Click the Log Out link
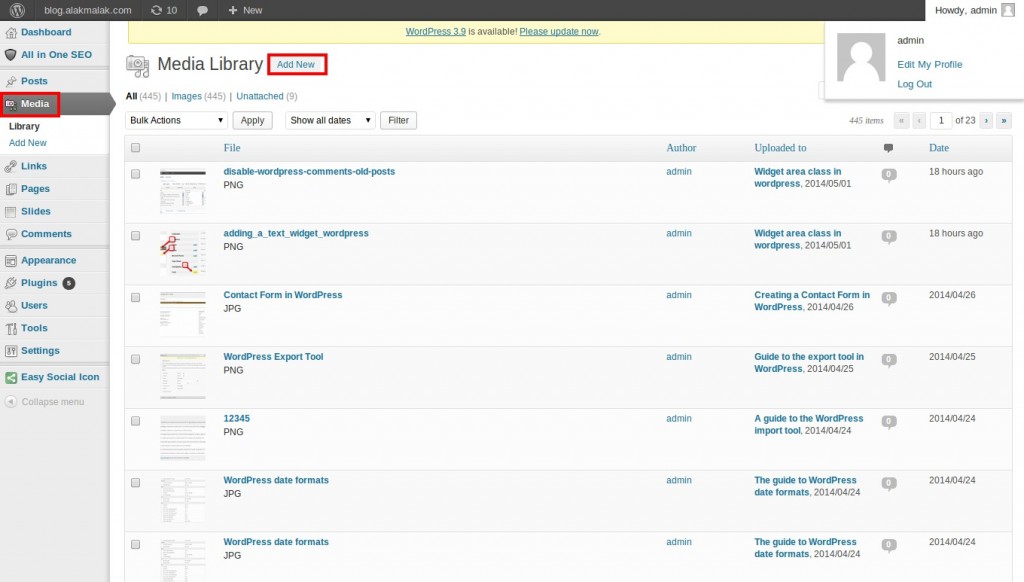 coord(914,84)
